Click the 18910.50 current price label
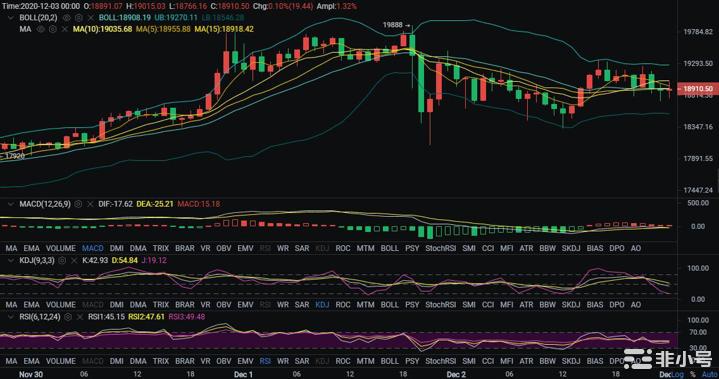The width and height of the screenshot is (719, 379). [697, 88]
